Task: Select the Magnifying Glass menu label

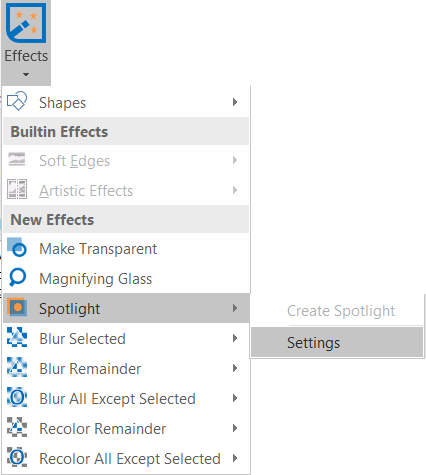Action: click(96, 279)
